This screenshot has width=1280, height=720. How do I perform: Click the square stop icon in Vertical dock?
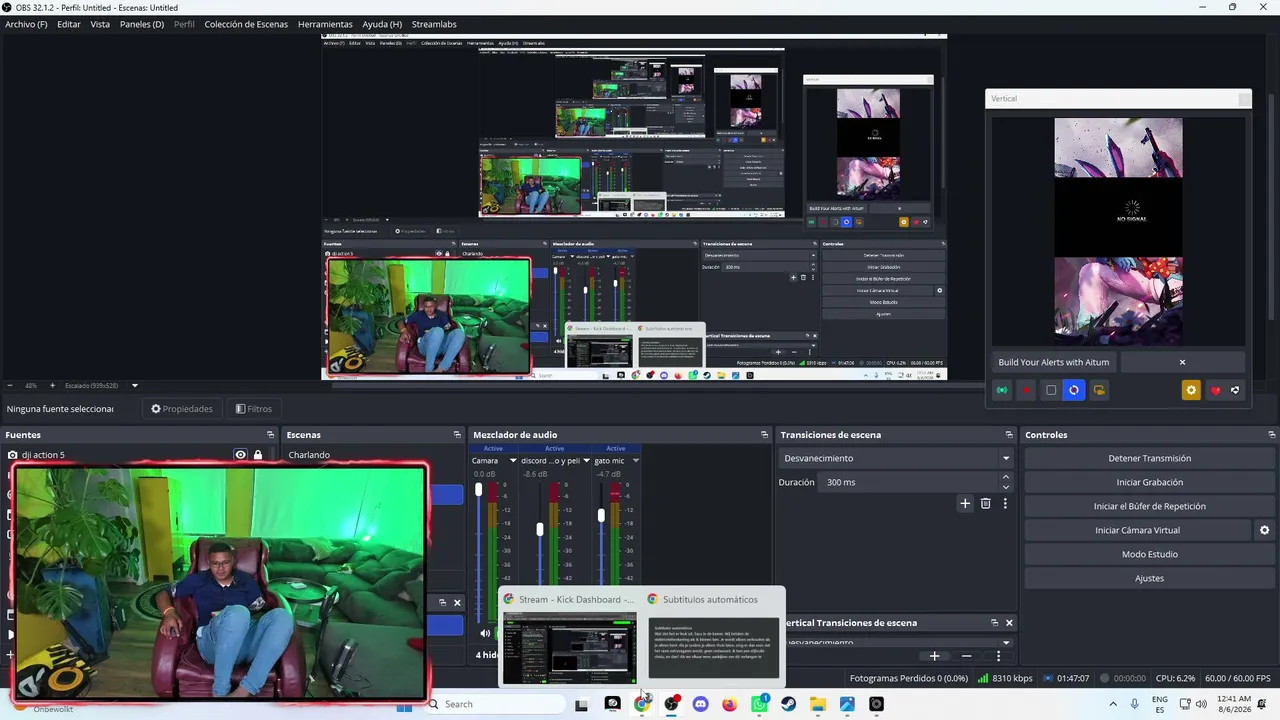pos(1050,390)
